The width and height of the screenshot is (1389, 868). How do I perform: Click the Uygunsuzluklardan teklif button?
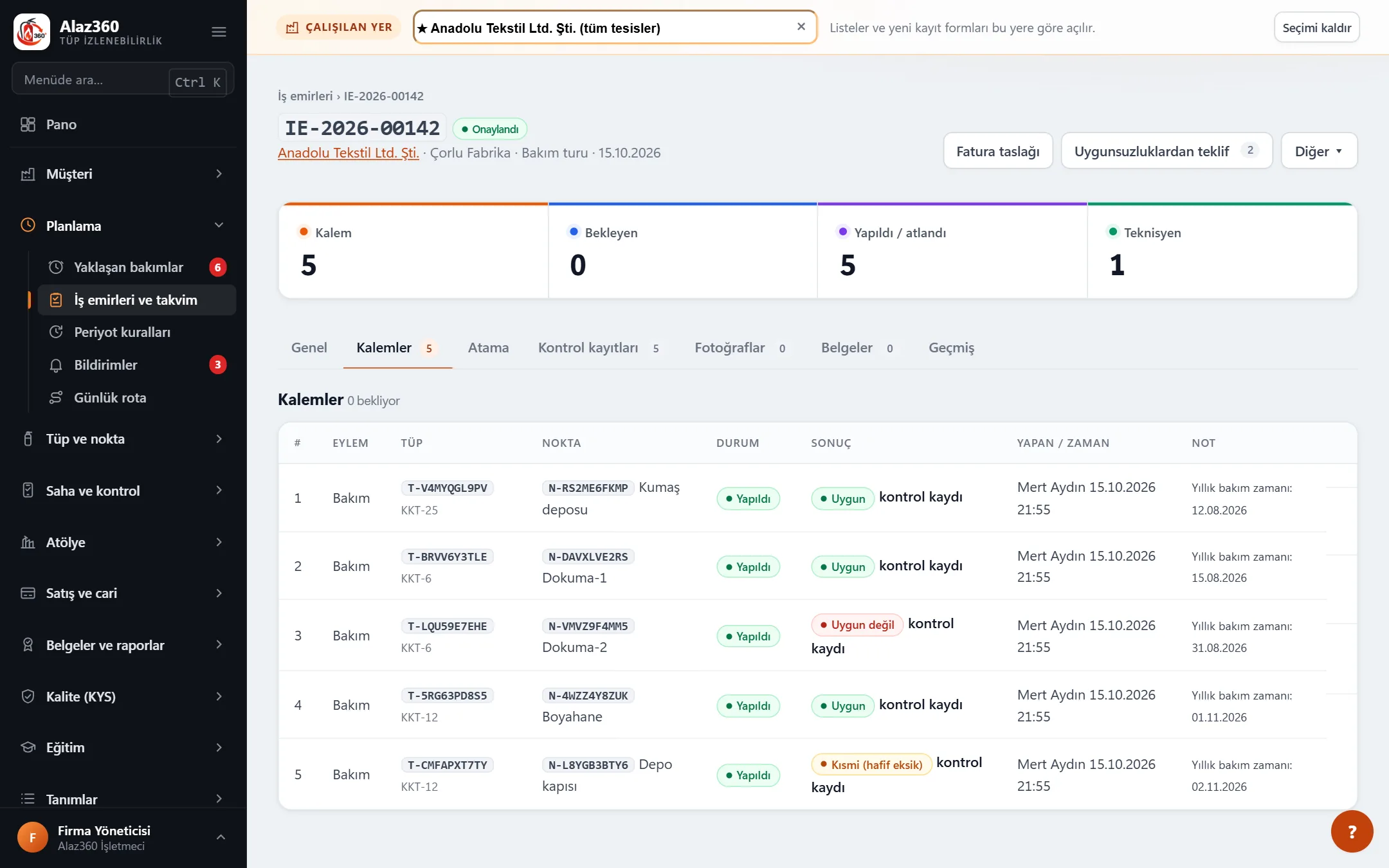point(1167,151)
